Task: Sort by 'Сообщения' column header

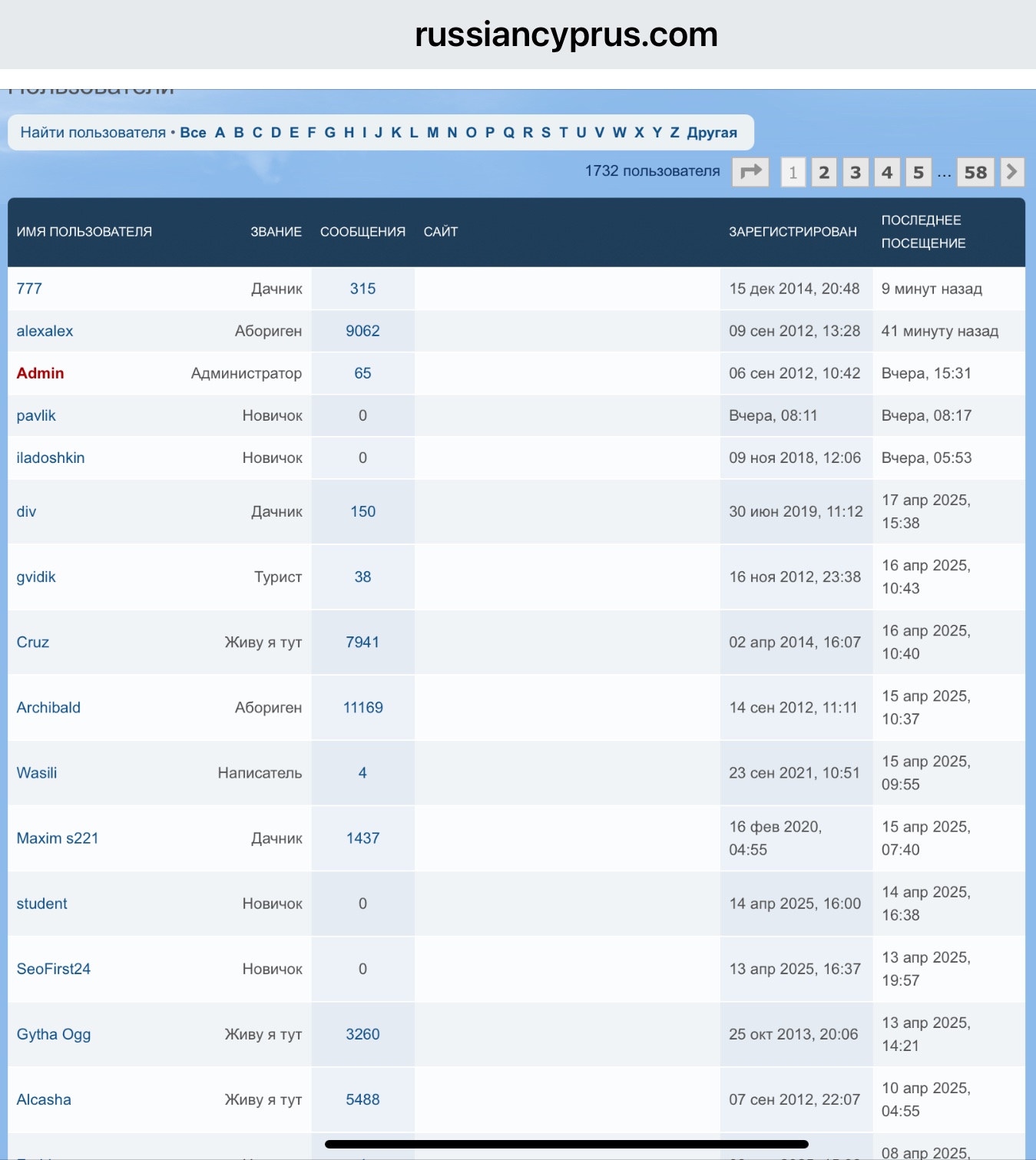Action: click(x=362, y=232)
